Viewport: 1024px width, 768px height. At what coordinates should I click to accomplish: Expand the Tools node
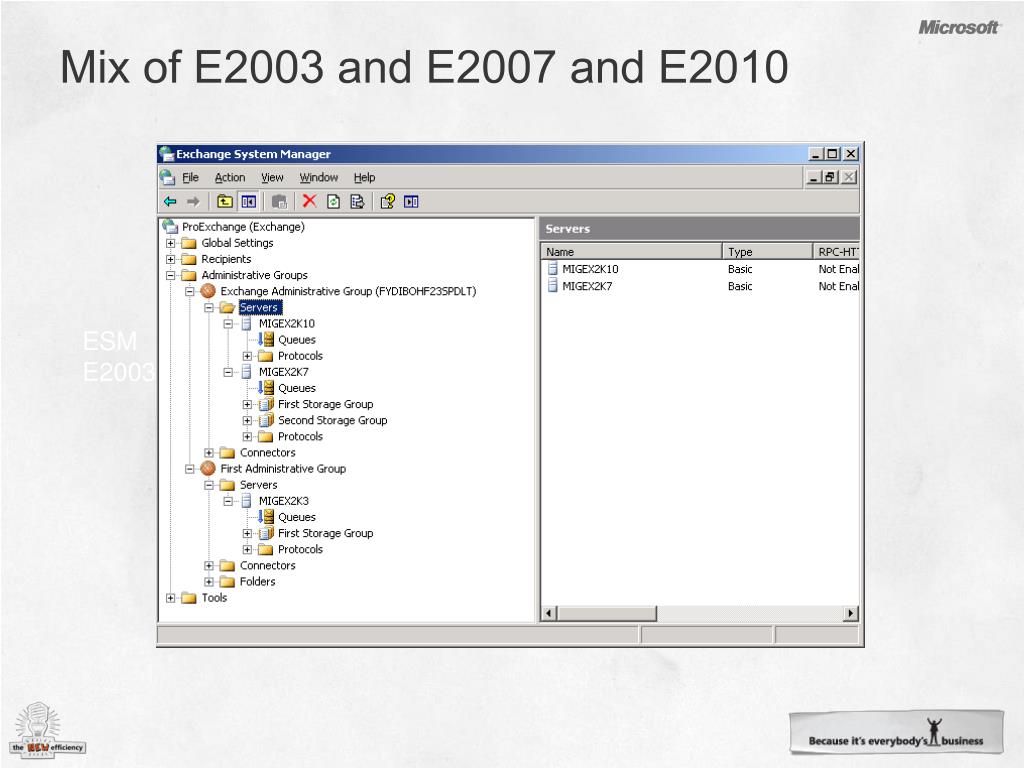170,598
